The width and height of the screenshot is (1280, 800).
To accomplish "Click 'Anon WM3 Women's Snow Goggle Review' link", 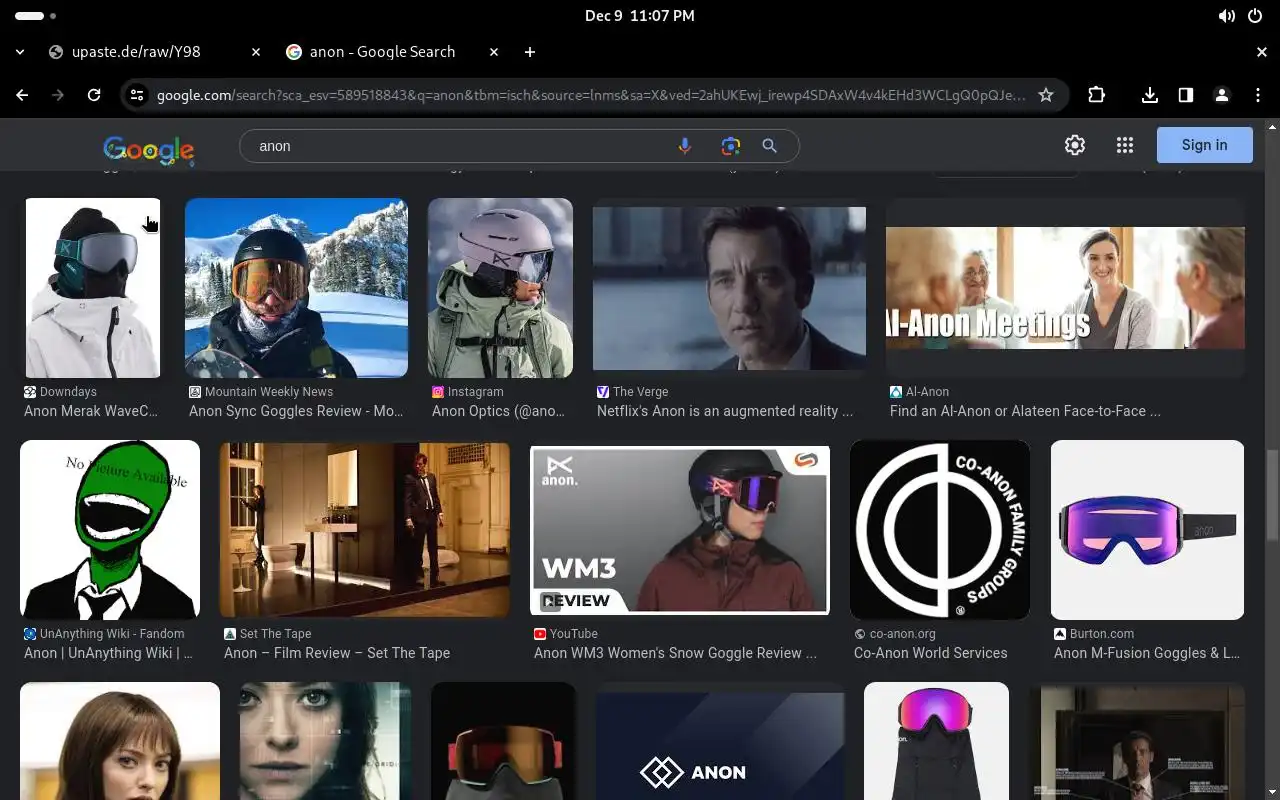I will 675,653.
